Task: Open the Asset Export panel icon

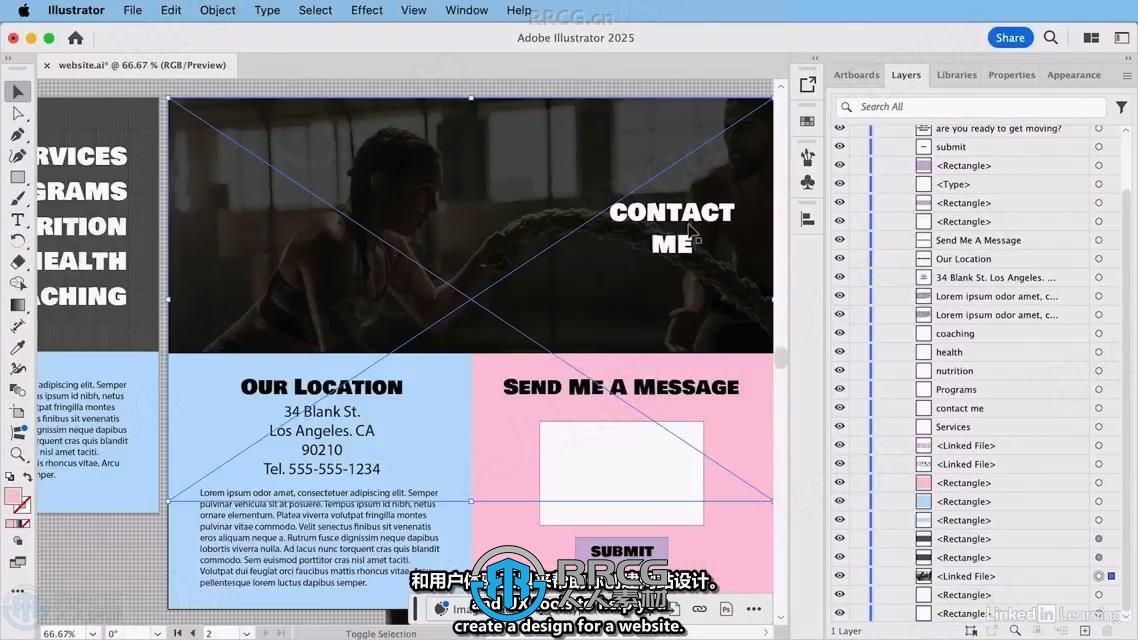Action: point(807,85)
